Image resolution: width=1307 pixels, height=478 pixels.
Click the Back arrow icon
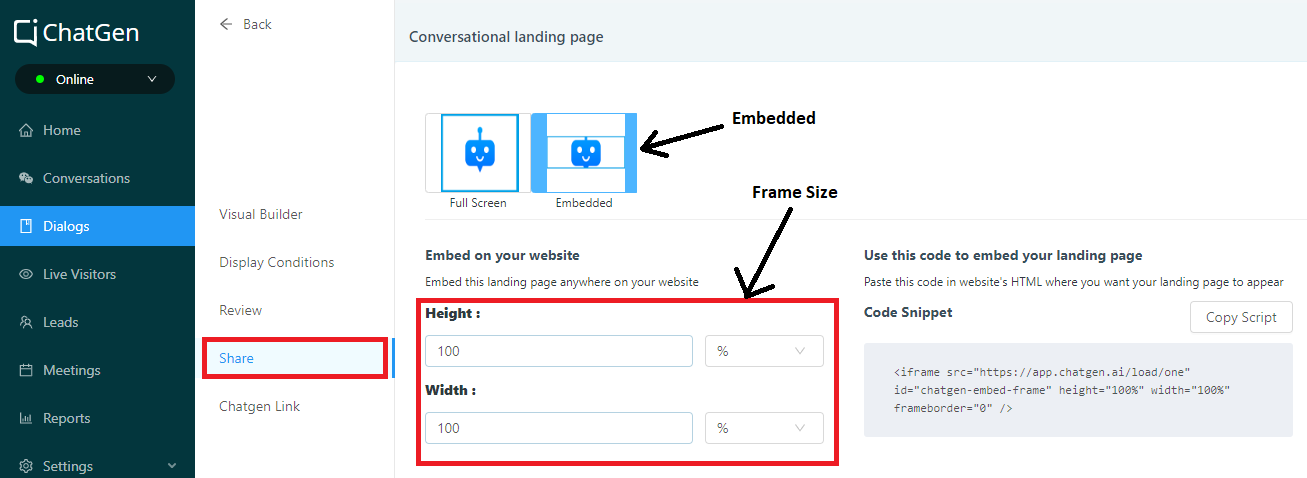[x=226, y=24]
